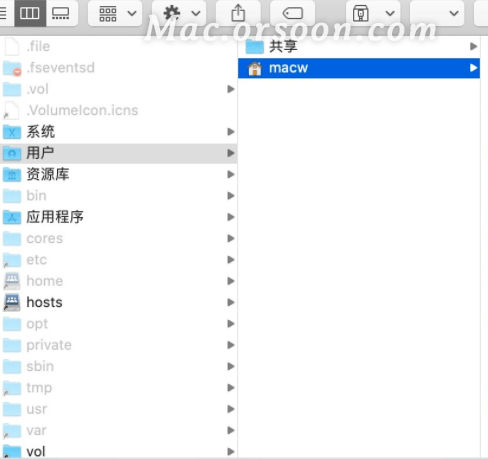Image resolution: width=488 pixels, height=459 pixels.
Task: Open the 共享 shared folder
Action: click(x=359, y=46)
